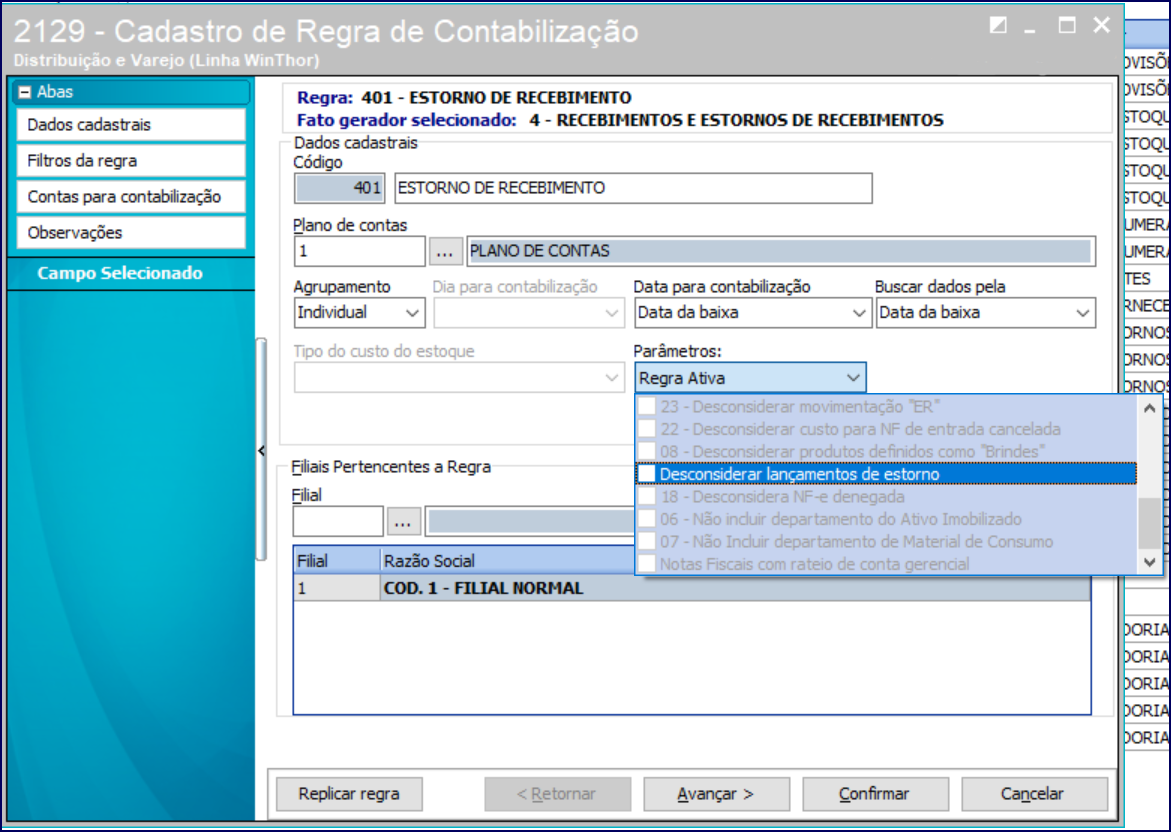The width and height of the screenshot is (1171, 832).
Task: Collapse the Abas panel minus icon
Action: pos(25,92)
